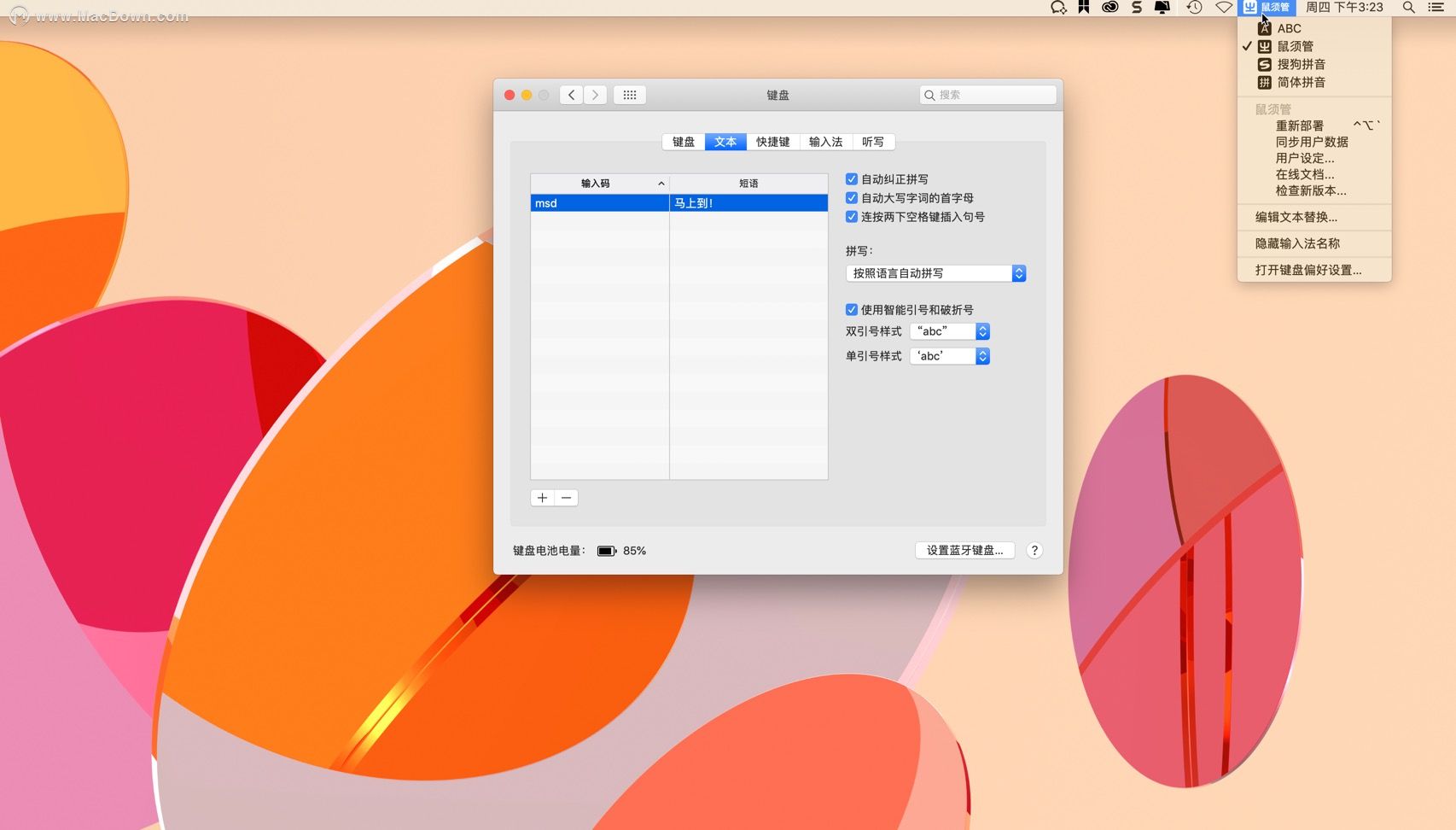Click the show all preferences grid icon
Screen dimensions: 1456x830
point(630,95)
